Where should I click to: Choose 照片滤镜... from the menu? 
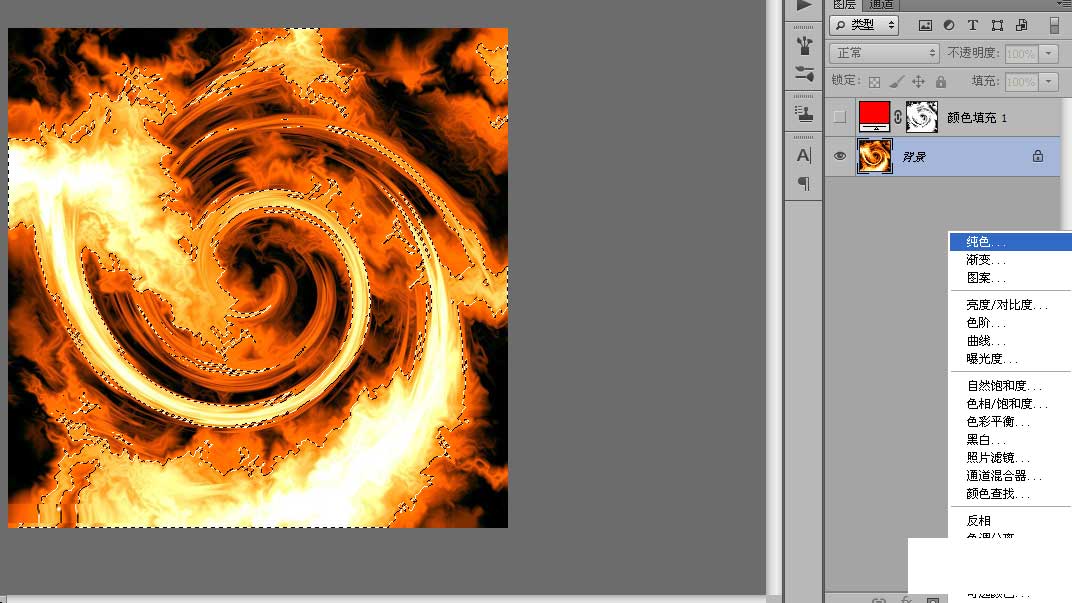click(1010, 457)
